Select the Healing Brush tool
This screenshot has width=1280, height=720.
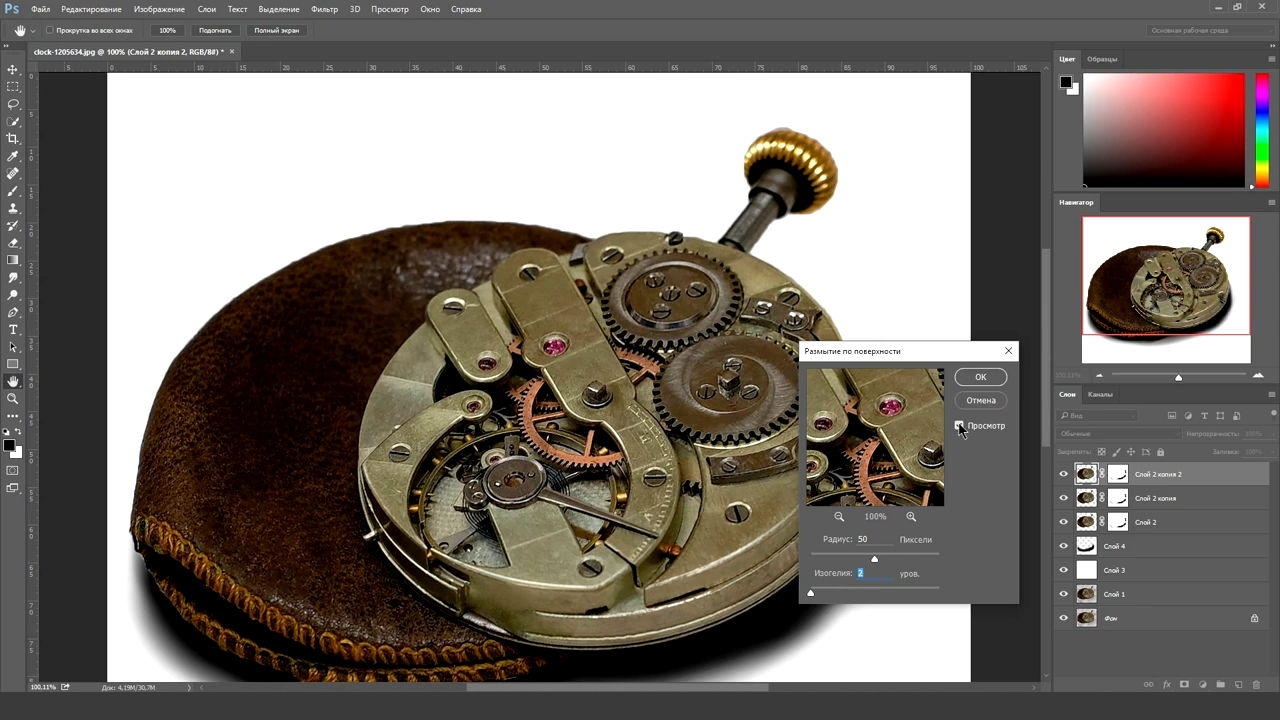click(x=13, y=173)
